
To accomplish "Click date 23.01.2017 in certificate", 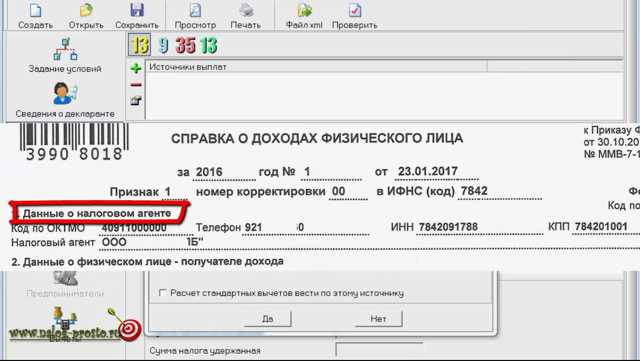I will [x=428, y=171].
